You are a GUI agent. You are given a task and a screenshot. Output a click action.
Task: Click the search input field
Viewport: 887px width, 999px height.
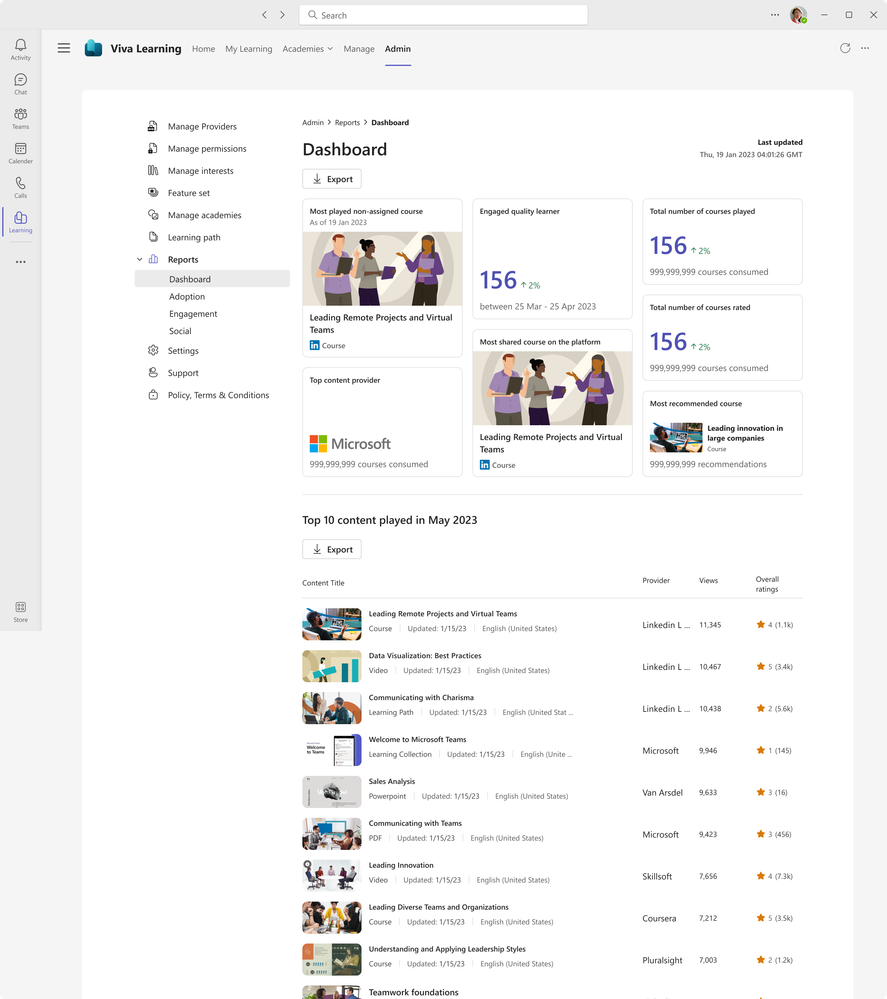(444, 15)
